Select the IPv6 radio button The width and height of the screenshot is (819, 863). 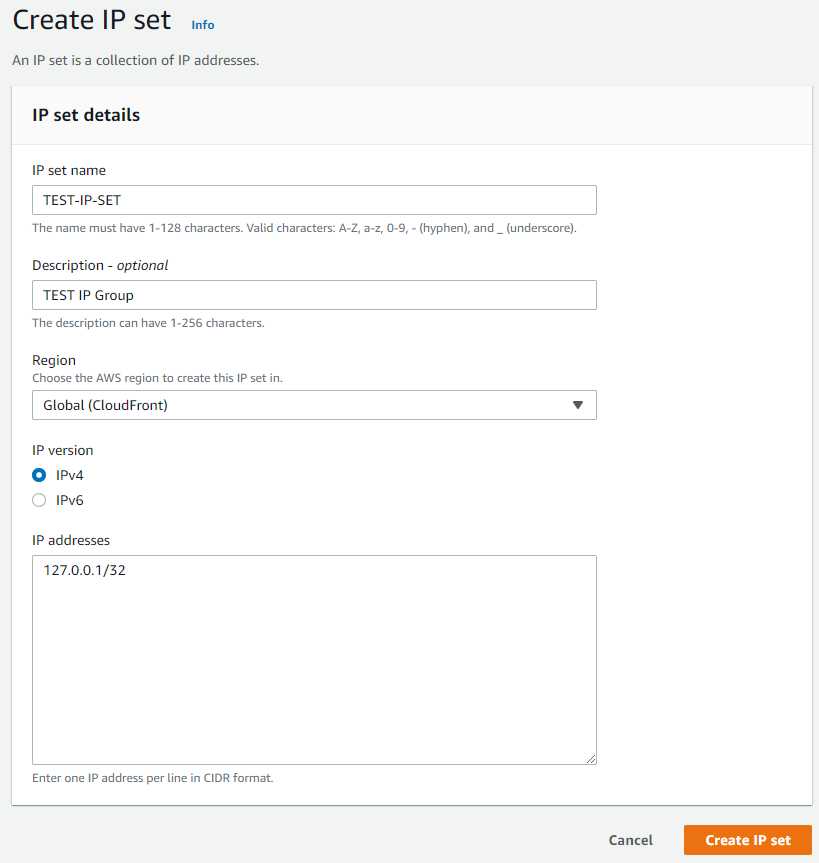[x=39, y=500]
